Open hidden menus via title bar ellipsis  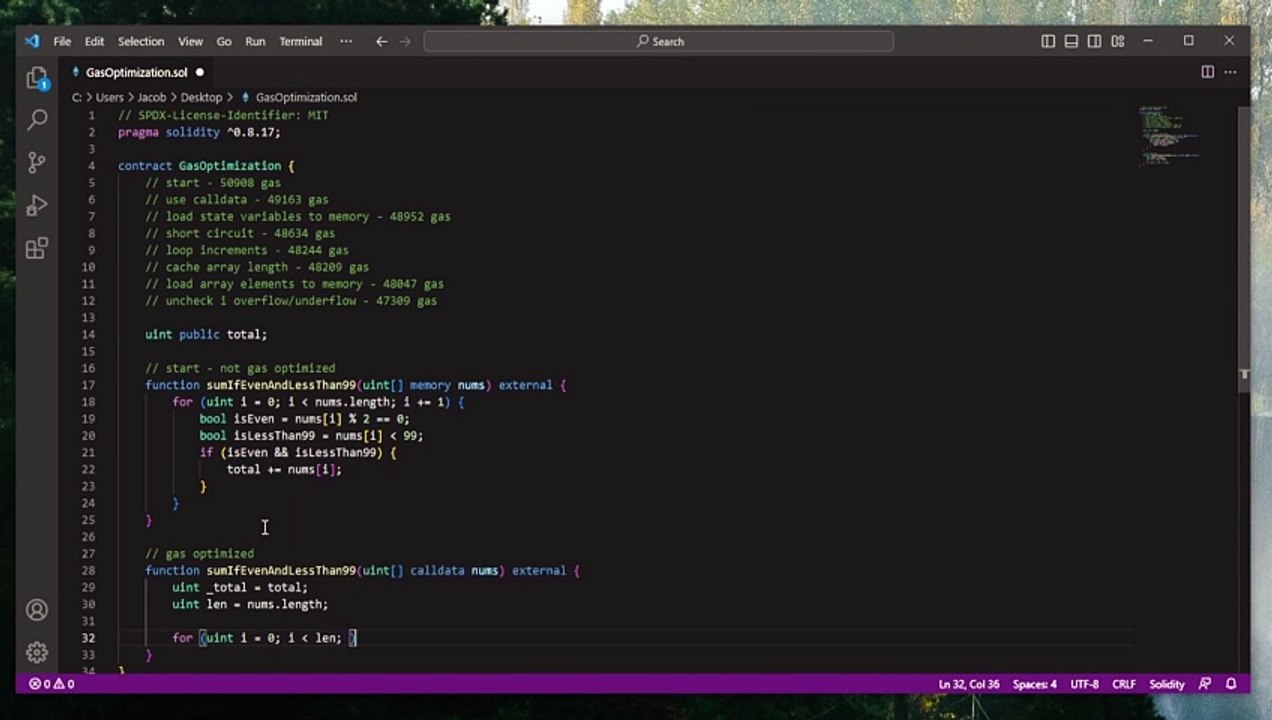tap(346, 41)
